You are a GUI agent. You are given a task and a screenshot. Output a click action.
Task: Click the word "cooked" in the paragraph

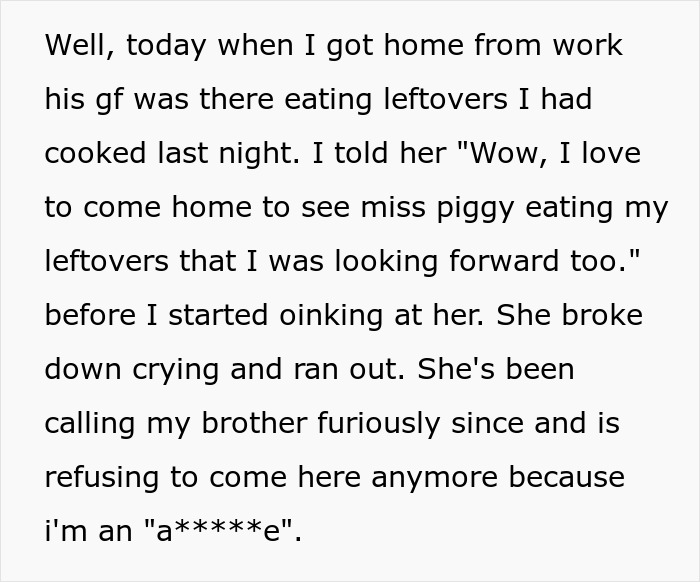coord(99,154)
